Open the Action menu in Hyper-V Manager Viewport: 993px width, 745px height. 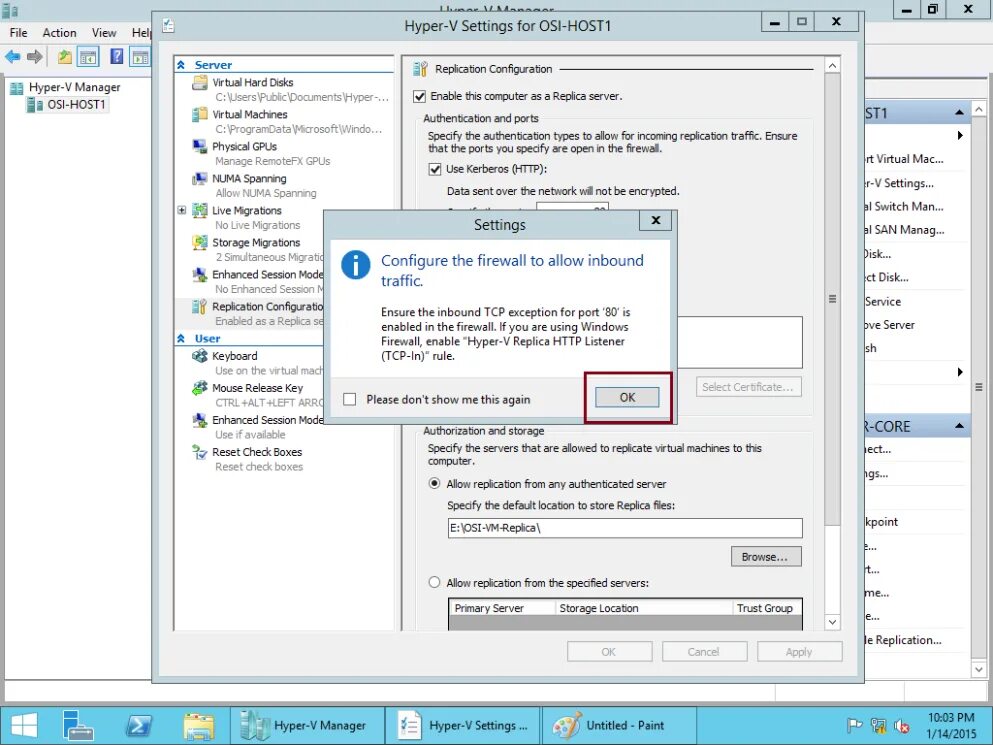(60, 32)
